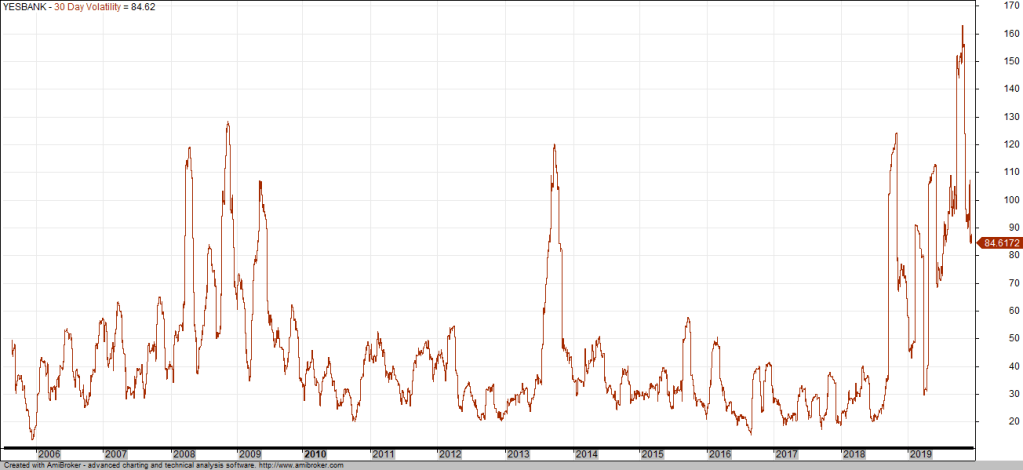The width and height of the screenshot is (1023, 470).
Task: Click the late 2008 volatility peak near 128
Action: (x=228, y=123)
